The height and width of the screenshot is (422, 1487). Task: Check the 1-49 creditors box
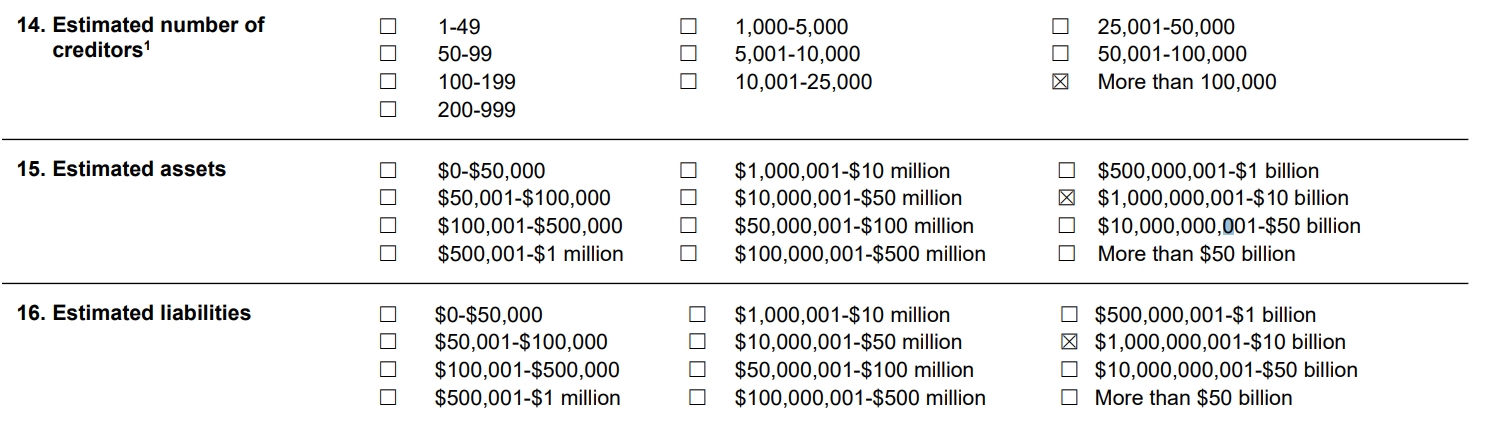(387, 27)
